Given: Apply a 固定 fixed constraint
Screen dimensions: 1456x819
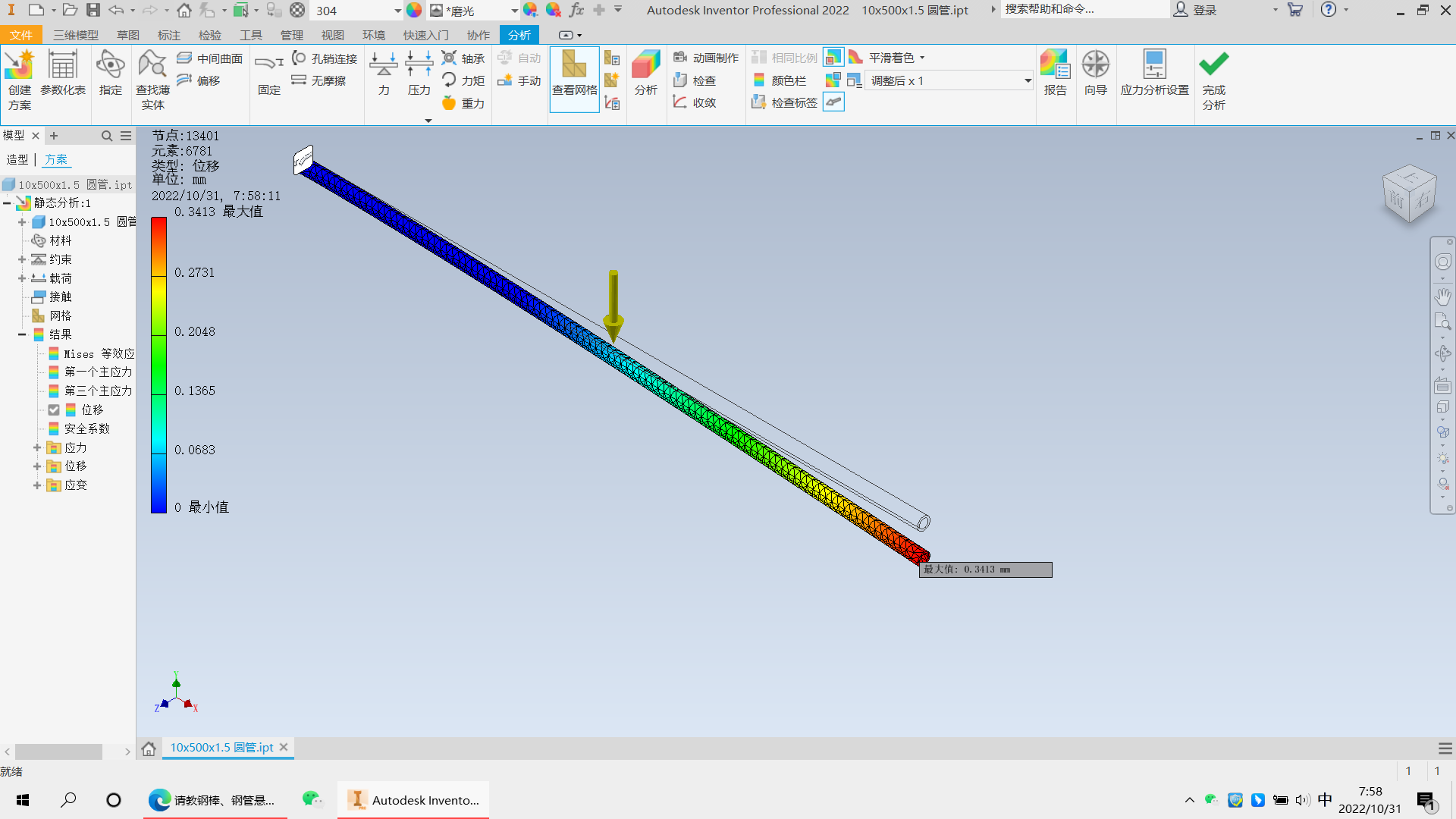Looking at the screenshot, I should click(269, 74).
